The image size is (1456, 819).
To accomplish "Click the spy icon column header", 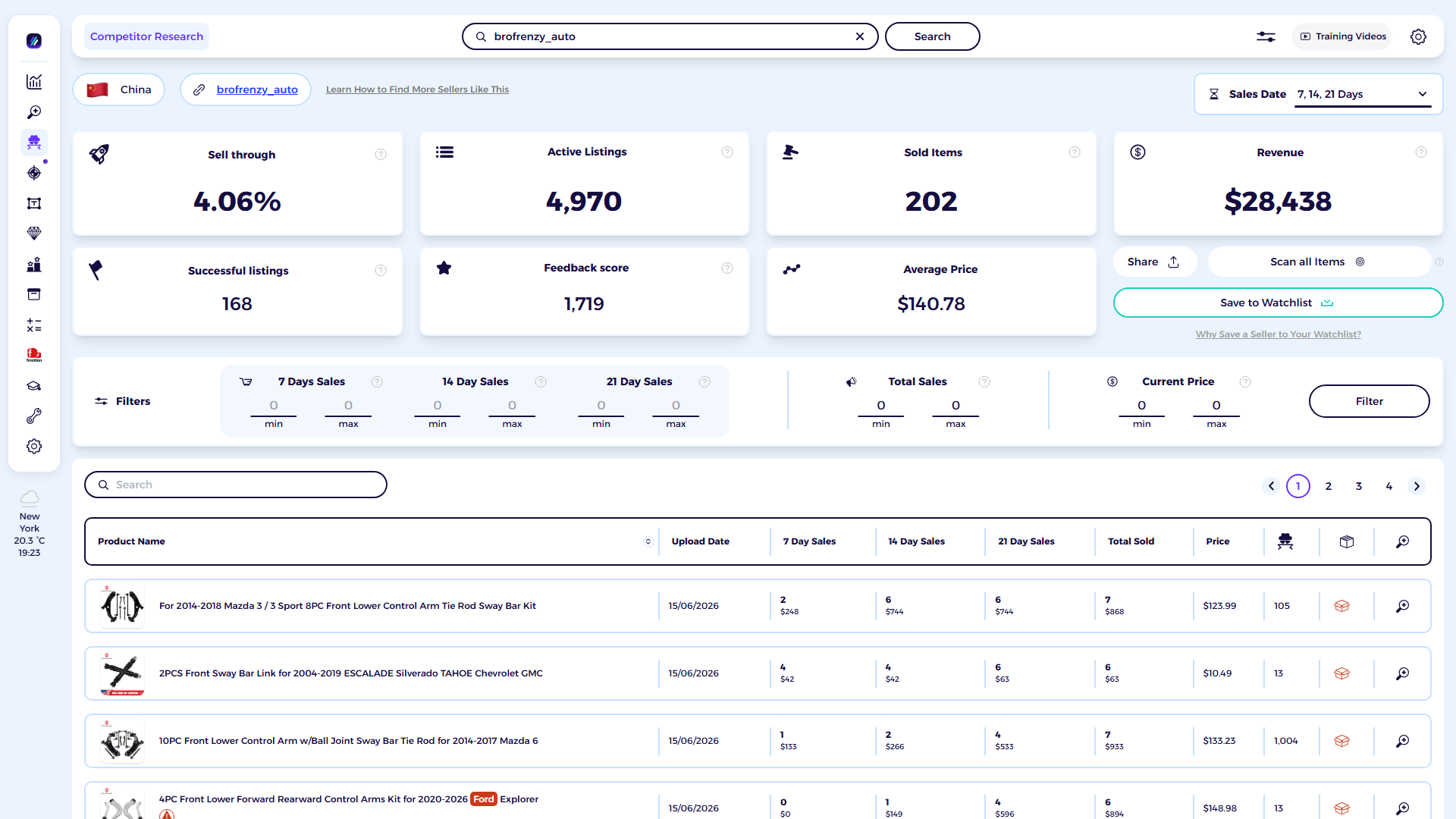I will tap(1285, 541).
